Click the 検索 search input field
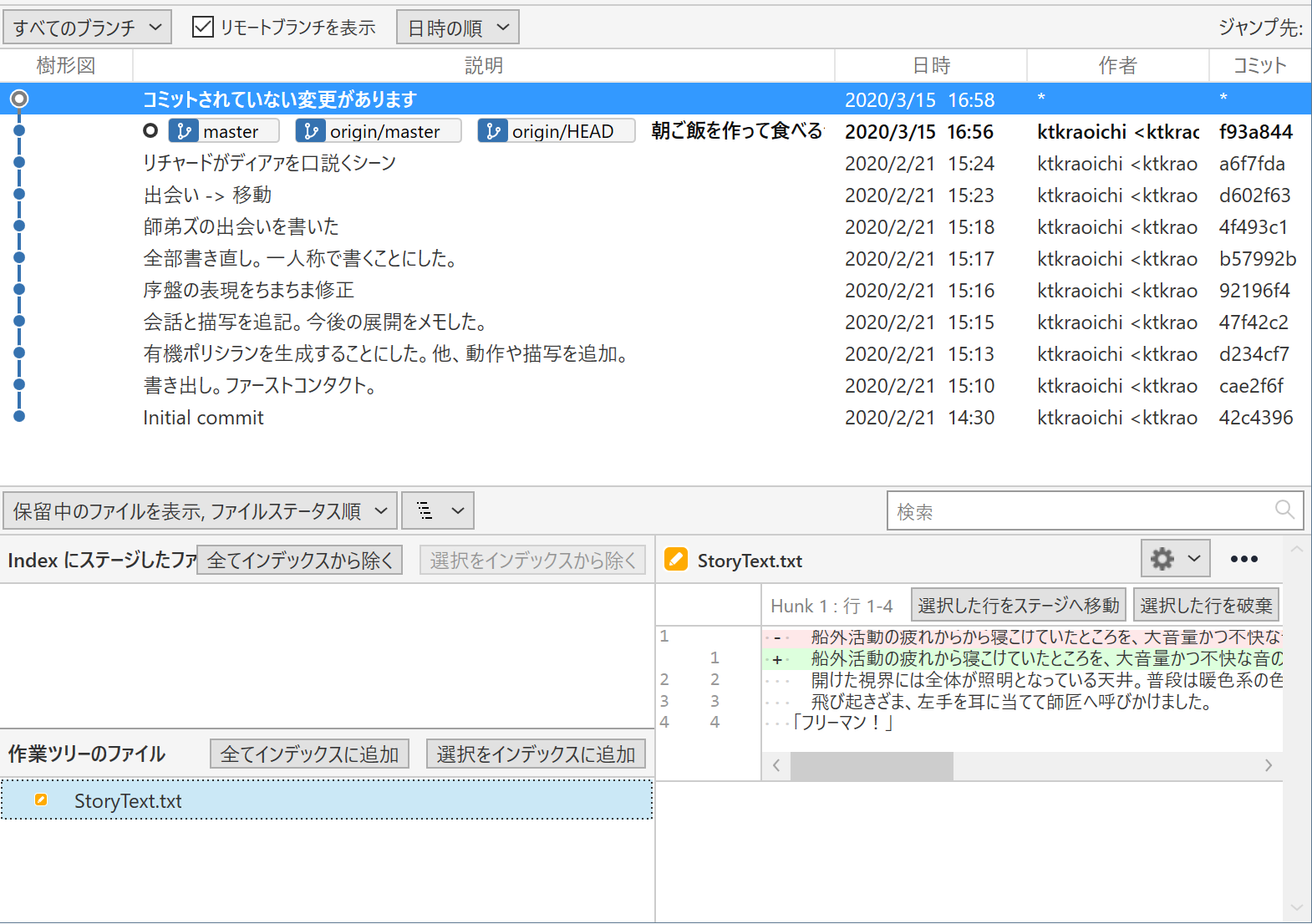This screenshot has height=924, width=1312. (x=1096, y=510)
